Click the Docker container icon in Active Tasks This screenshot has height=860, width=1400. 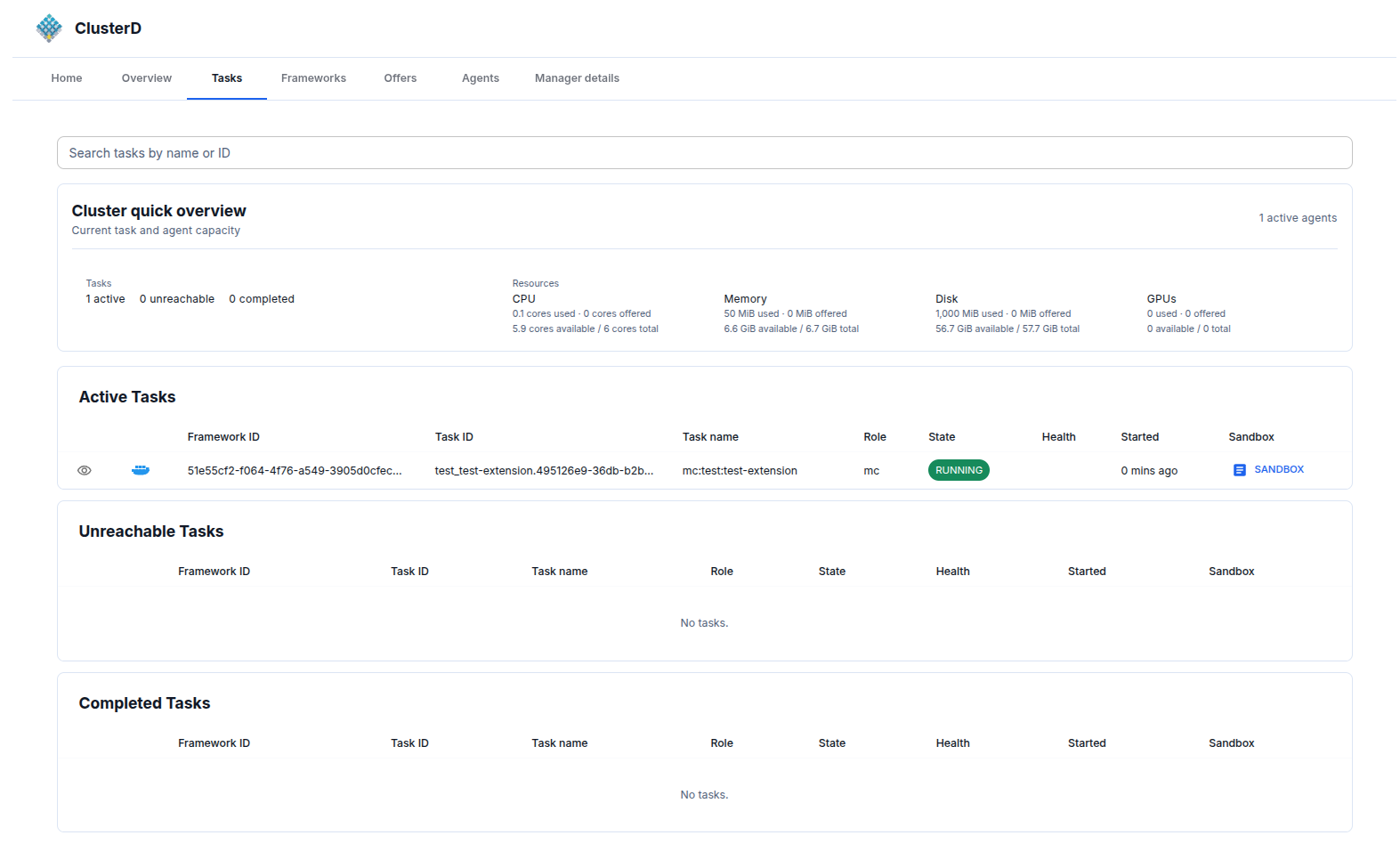141,470
